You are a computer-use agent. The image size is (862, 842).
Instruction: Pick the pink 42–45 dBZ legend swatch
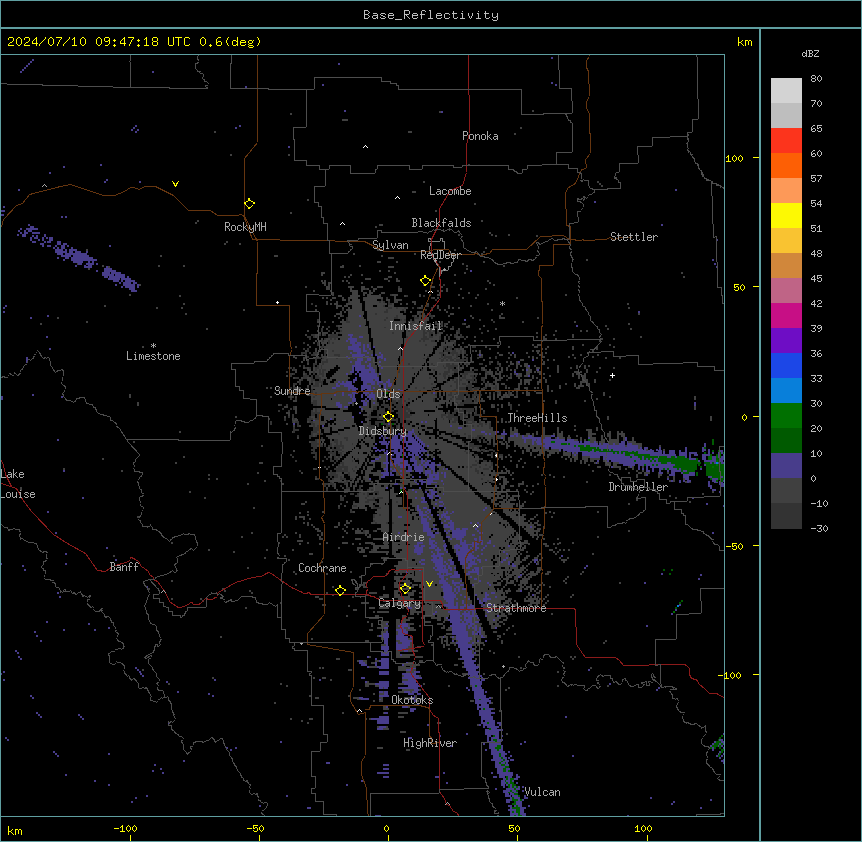coord(786,291)
